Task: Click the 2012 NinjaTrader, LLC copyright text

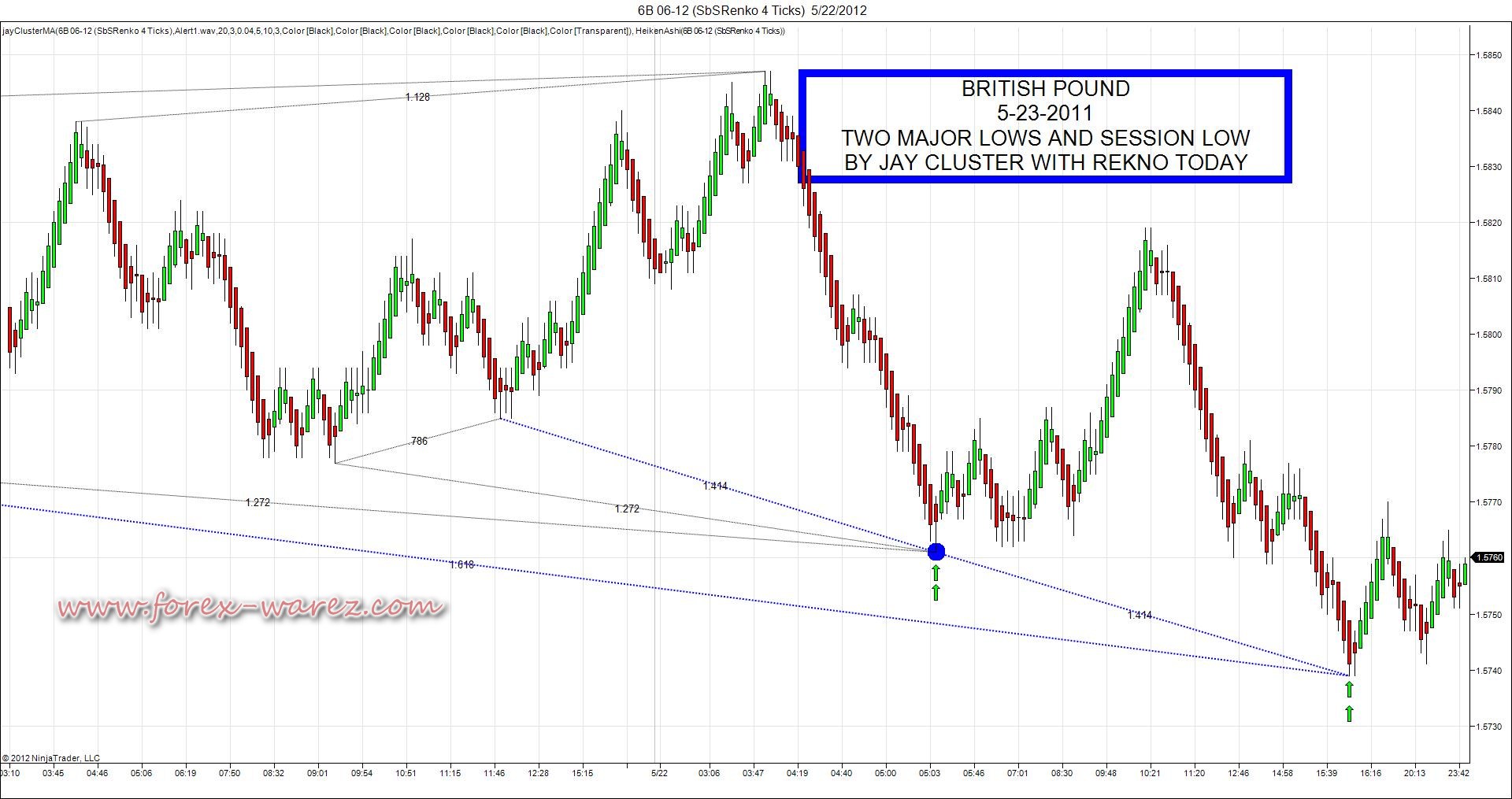Action: point(50,758)
